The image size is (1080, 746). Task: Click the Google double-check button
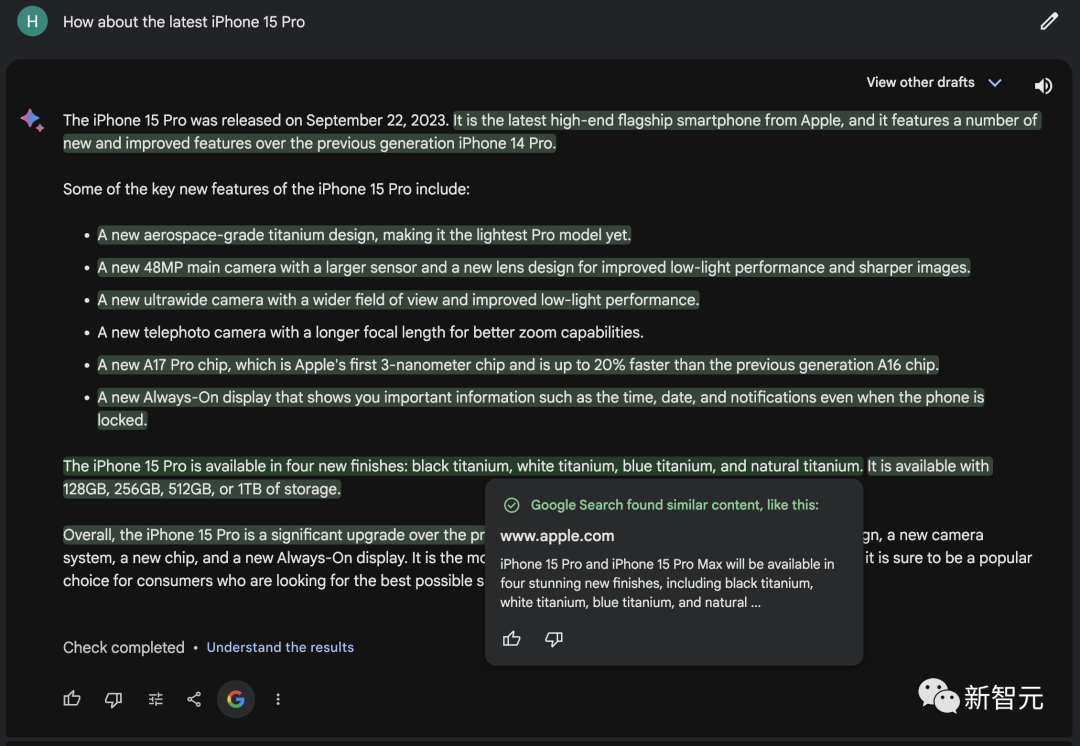click(236, 699)
